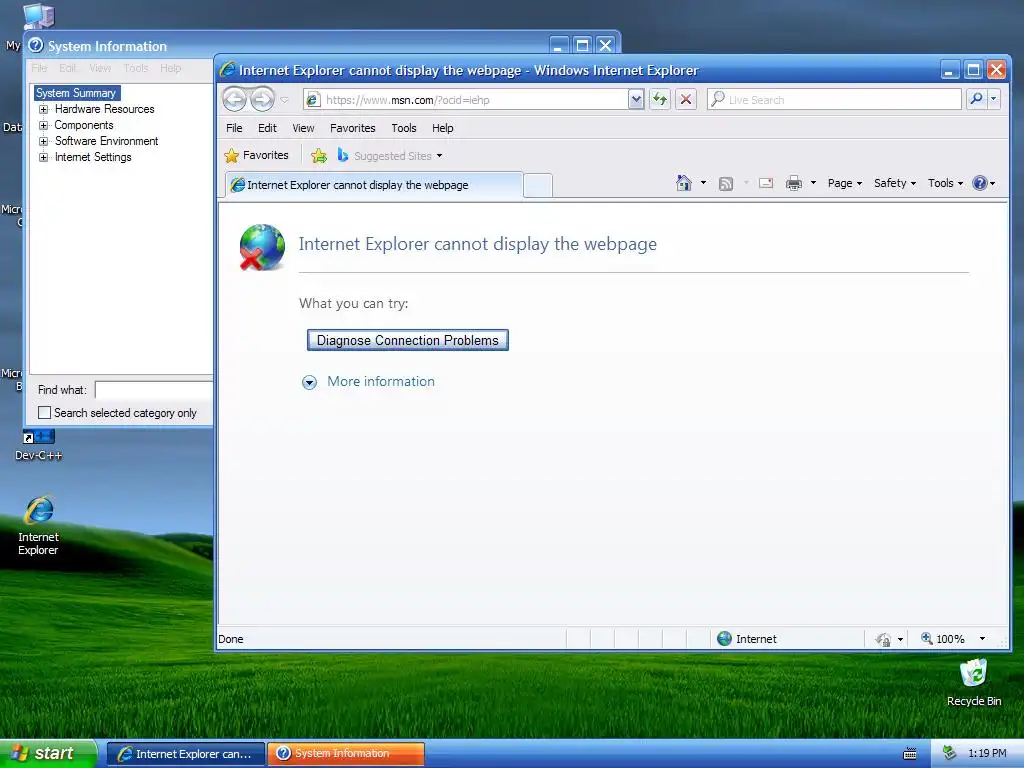
Task: Click System Information title bar icon
Action: click(x=36, y=45)
